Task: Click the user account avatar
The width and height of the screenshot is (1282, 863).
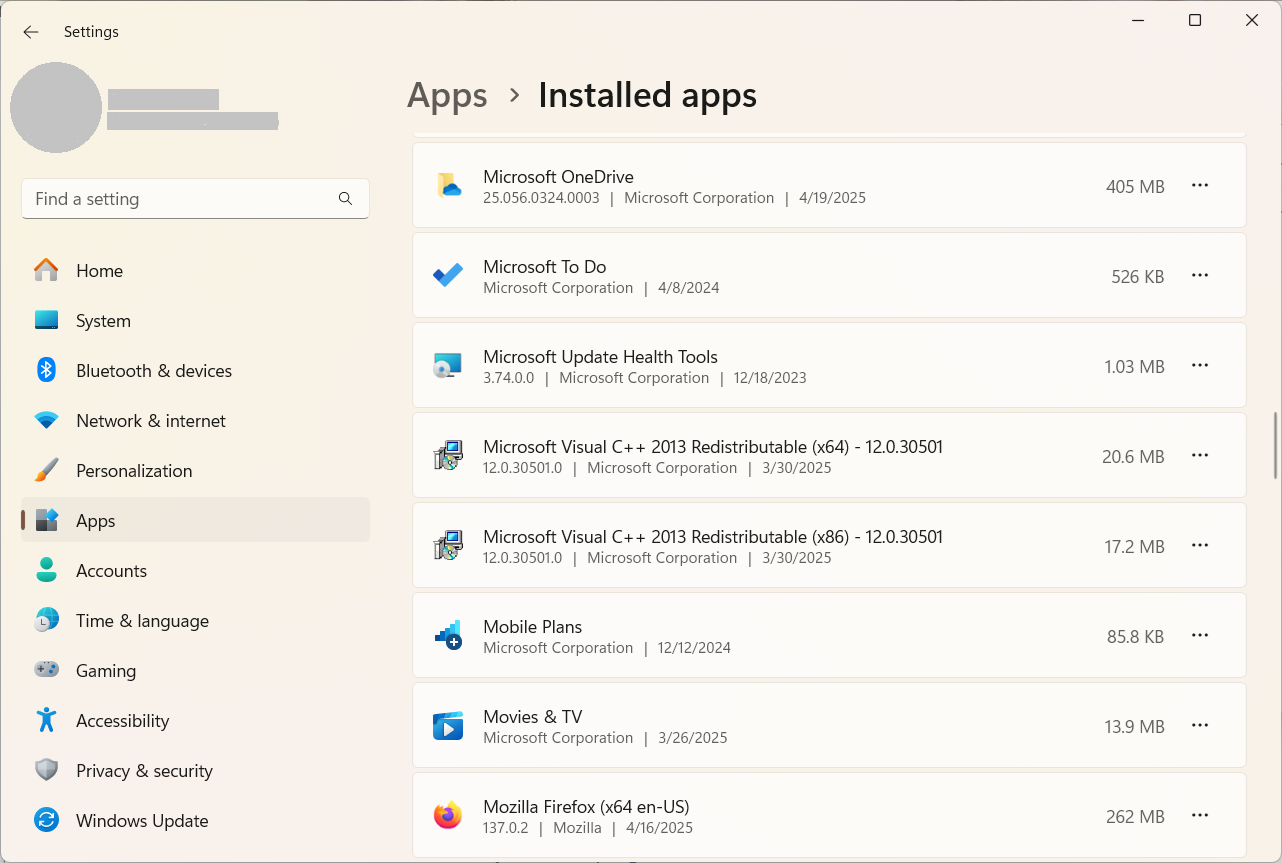Action: pyautogui.click(x=57, y=107)
